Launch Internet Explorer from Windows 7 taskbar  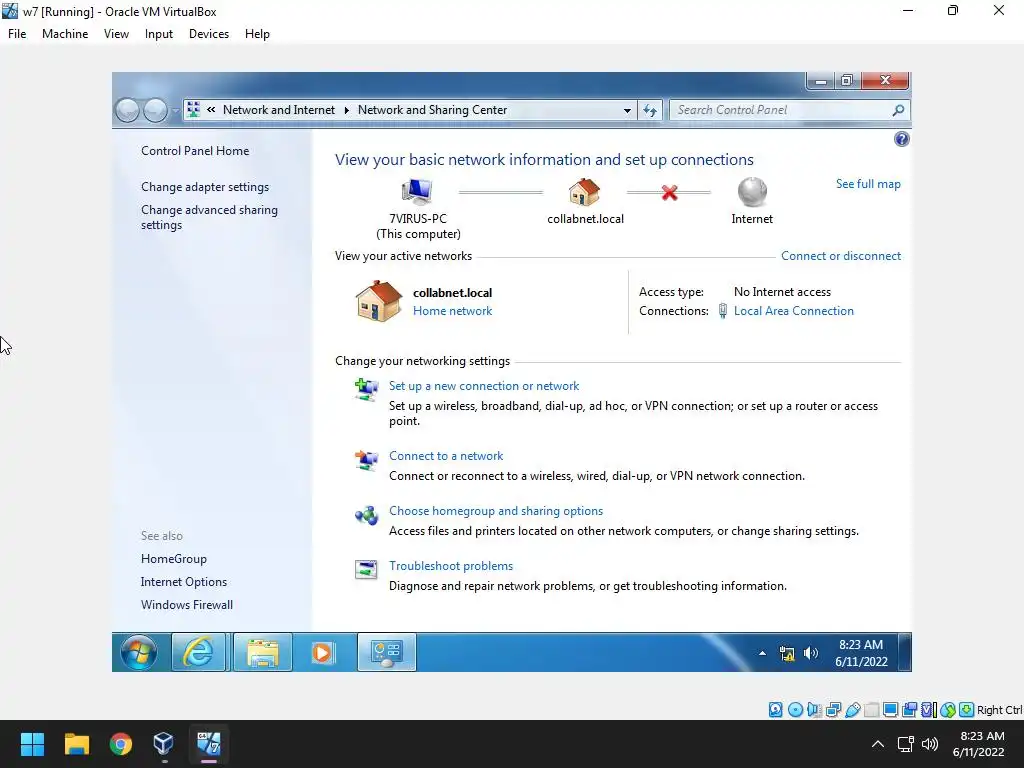[199, 652]
